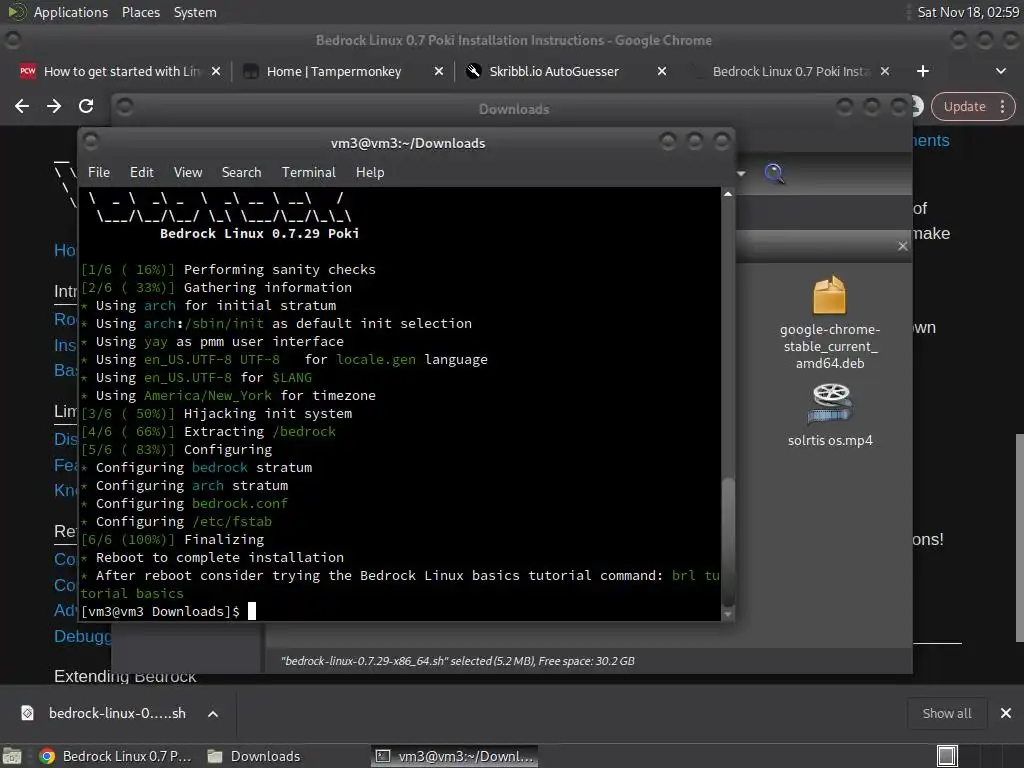Click show desktop icon in bottom panel
Image resolution: width=1024 pixels, height=768 pixels.
(12, 756)
